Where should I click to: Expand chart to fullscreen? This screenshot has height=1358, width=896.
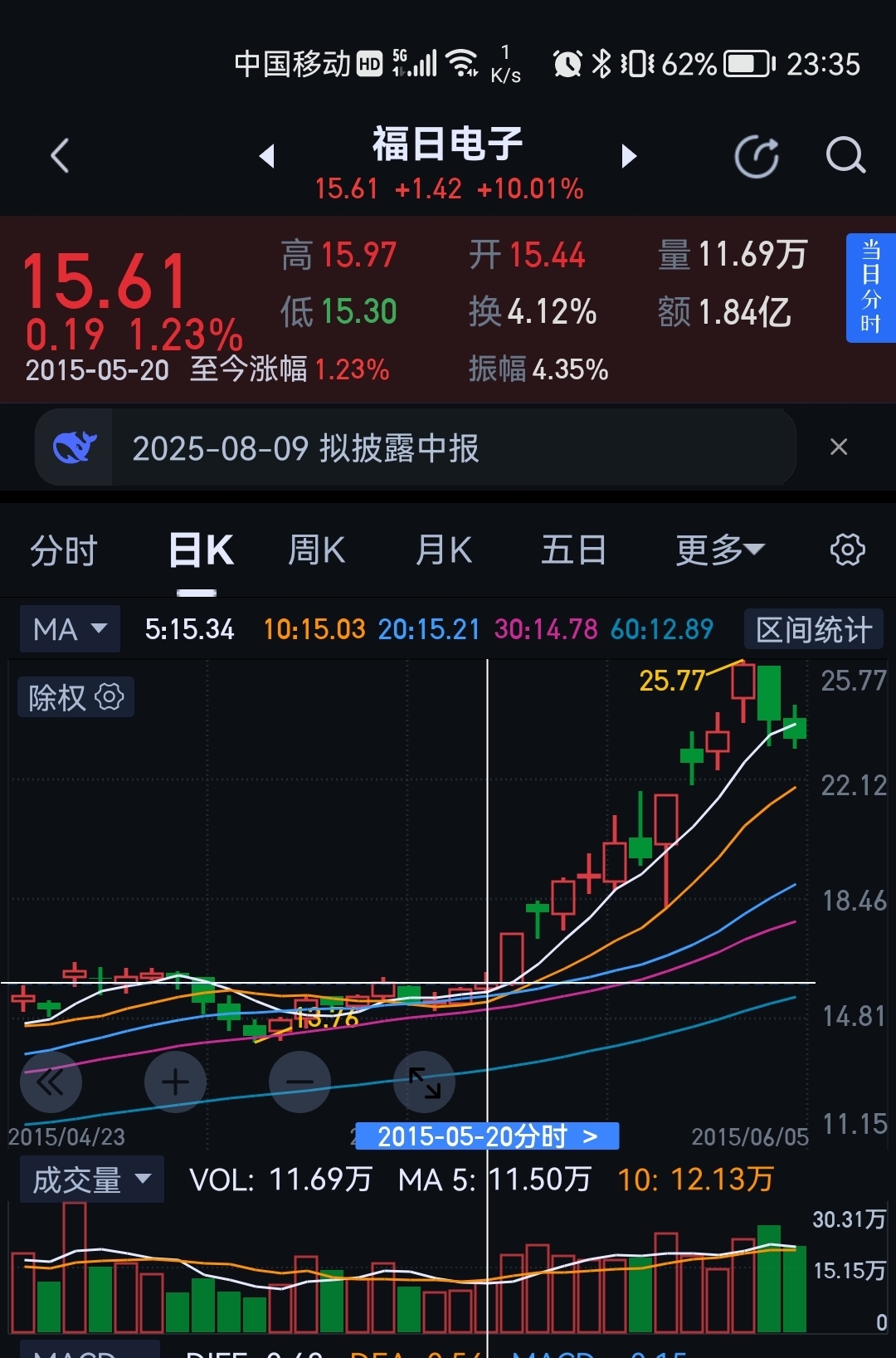point(424,1082)
